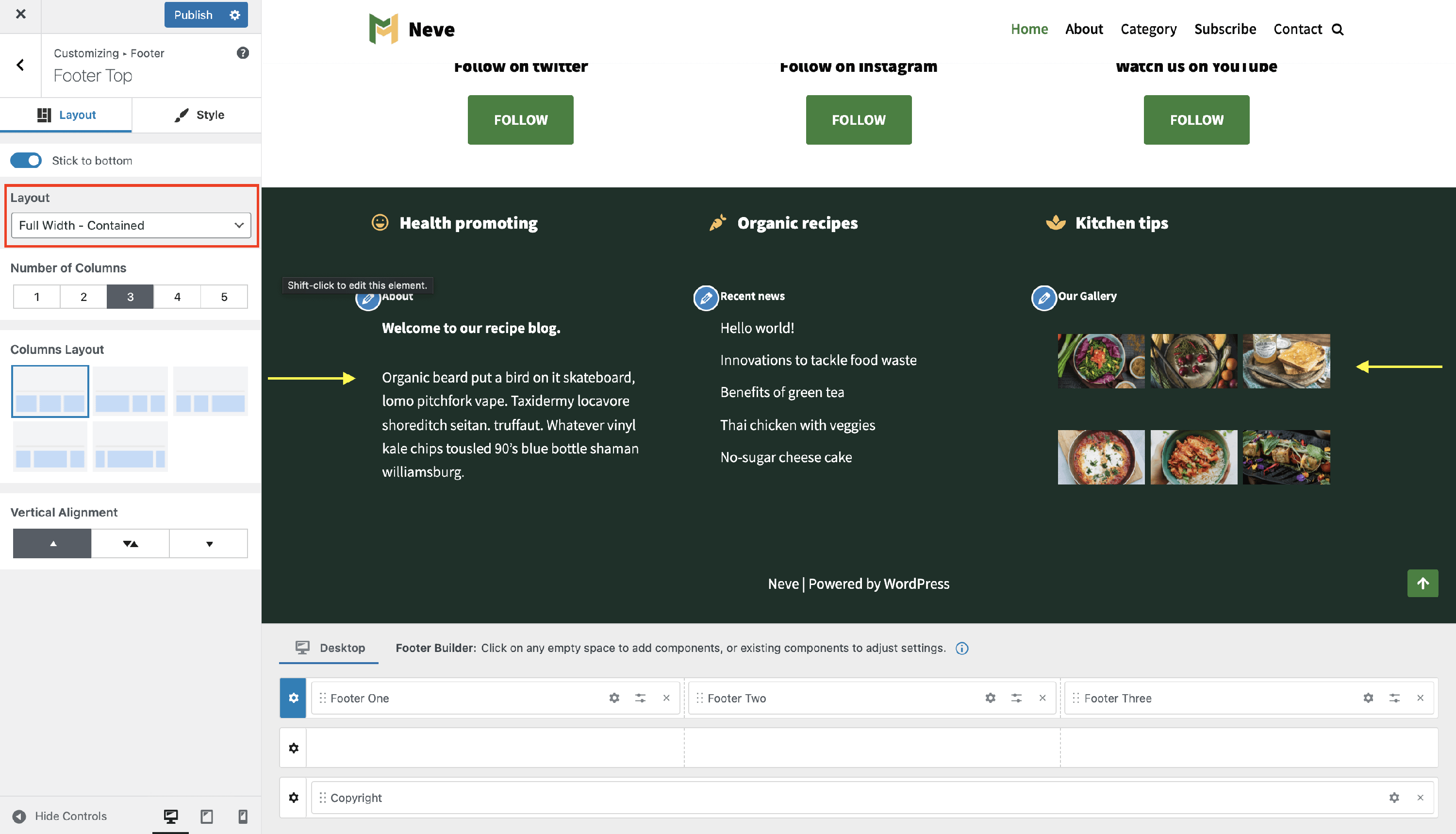Switch to tablet preview device
1456x834 pixels.
207,816
